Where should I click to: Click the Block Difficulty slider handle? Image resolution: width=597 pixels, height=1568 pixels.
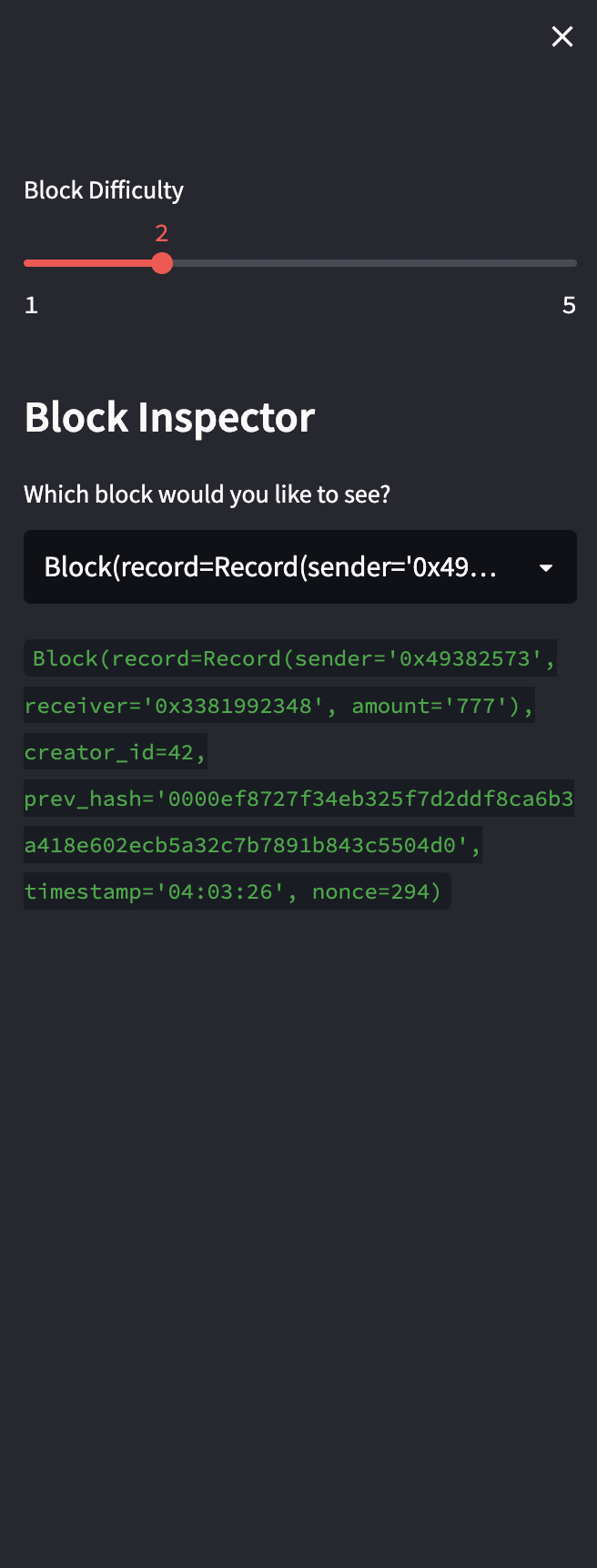[x=162, y=263]
